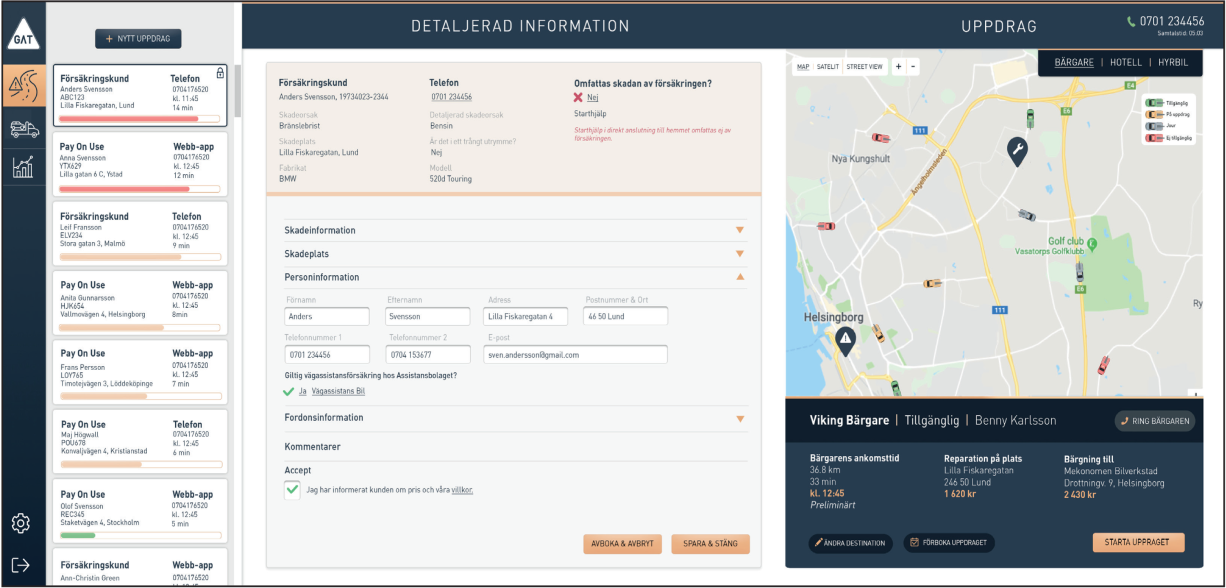
Task: Click orange car south of route 111
Action: pyautogui.click(x=932, y=283)
